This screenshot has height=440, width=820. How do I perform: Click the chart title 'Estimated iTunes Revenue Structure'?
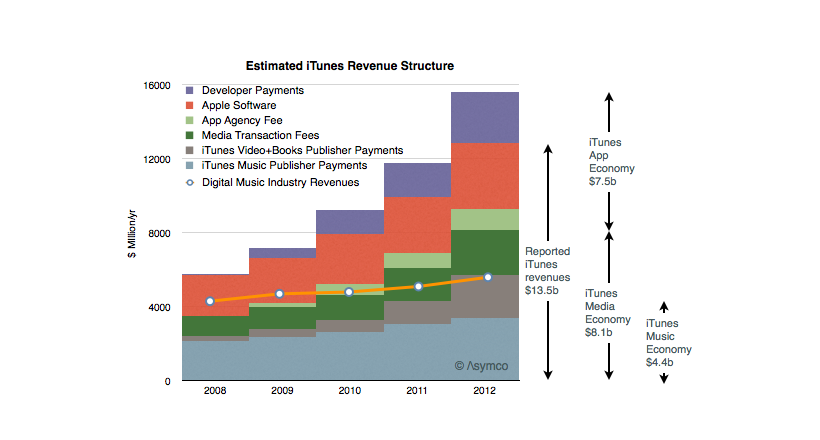point(350,66)
